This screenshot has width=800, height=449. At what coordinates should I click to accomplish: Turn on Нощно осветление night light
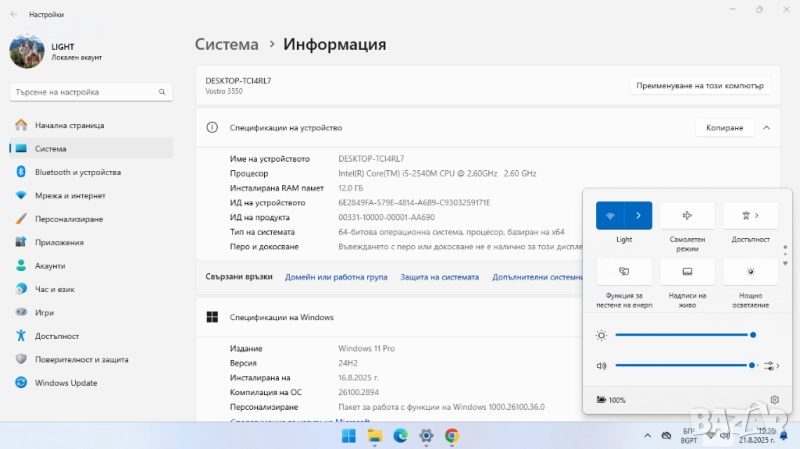tap(750, 272)
